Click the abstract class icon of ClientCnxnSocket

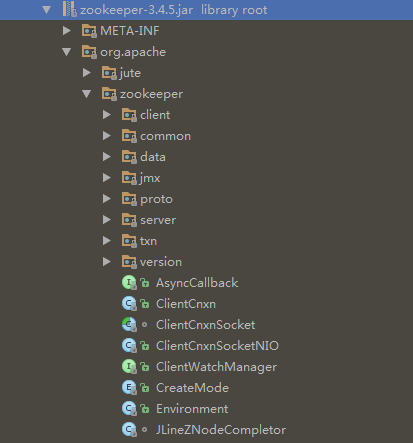point(129,325)
